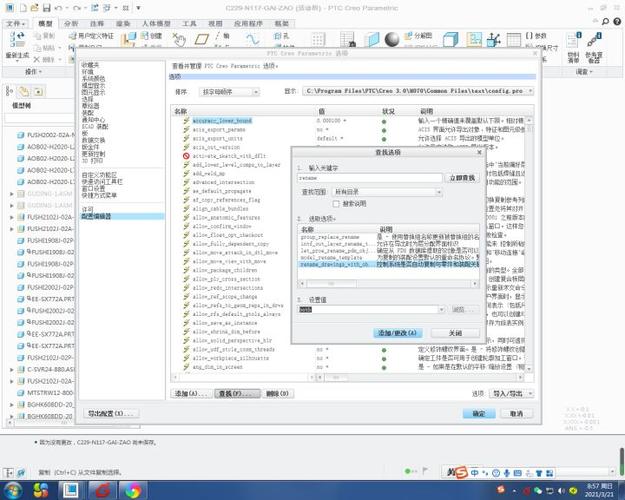Click the find results horizontal scrollbar thumb
625x500 pixels.
pos(331,283)
